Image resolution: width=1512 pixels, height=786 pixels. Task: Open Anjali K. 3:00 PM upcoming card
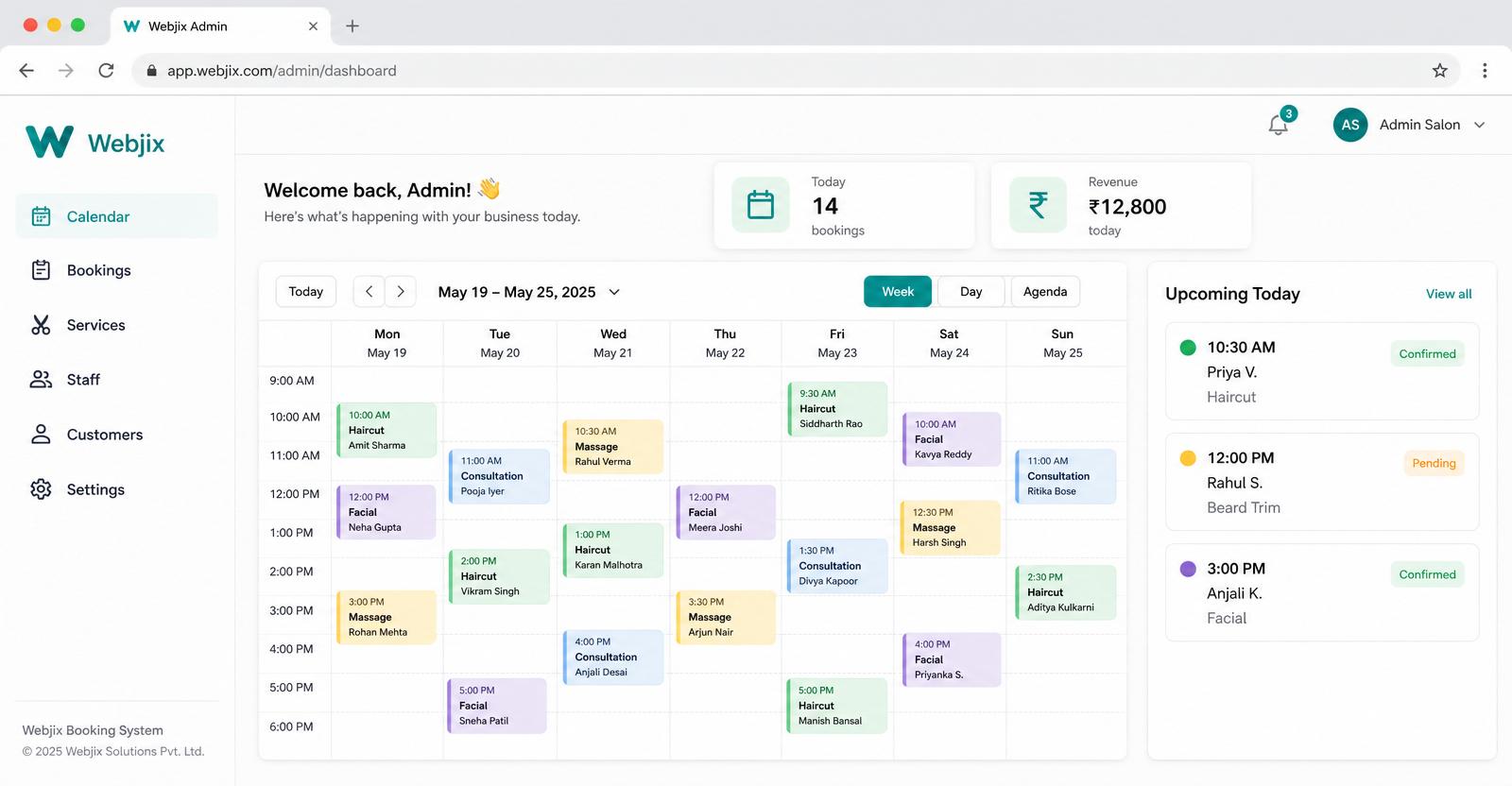(1322, 592)
